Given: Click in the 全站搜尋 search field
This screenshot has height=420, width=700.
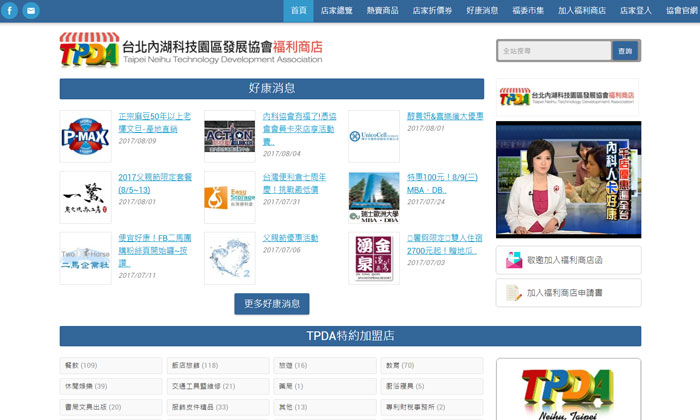Looking at the screenshot, I should [554, 50].
